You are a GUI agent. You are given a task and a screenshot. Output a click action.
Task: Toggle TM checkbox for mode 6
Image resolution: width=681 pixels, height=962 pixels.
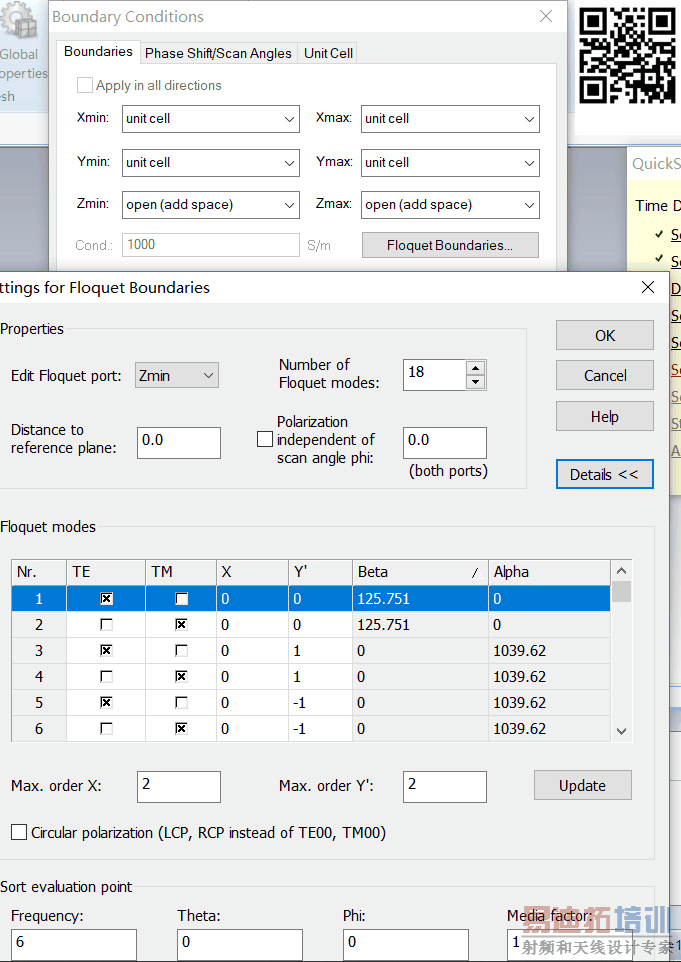pos(181,728)
